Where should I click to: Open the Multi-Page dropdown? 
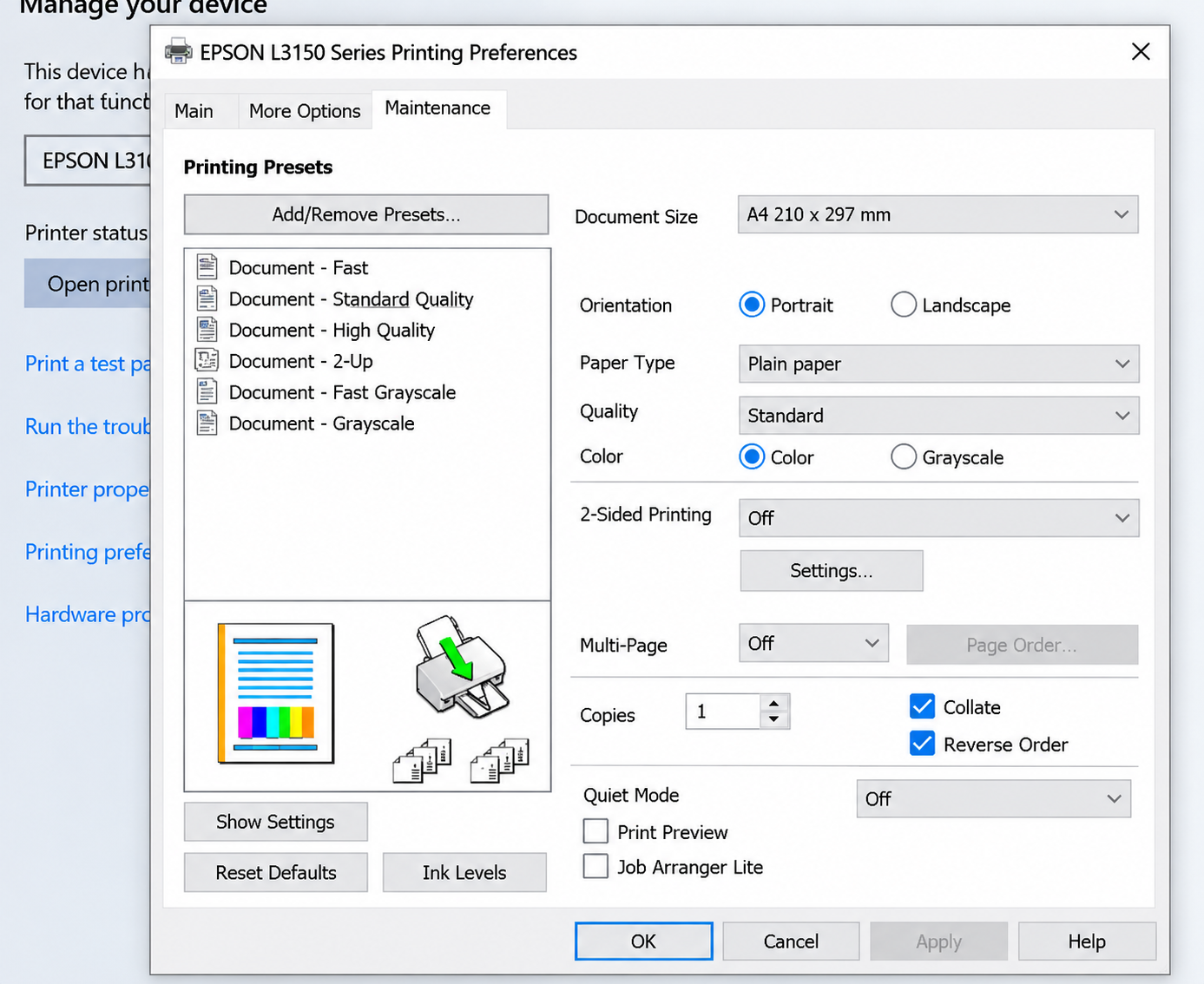coord(813,643)
